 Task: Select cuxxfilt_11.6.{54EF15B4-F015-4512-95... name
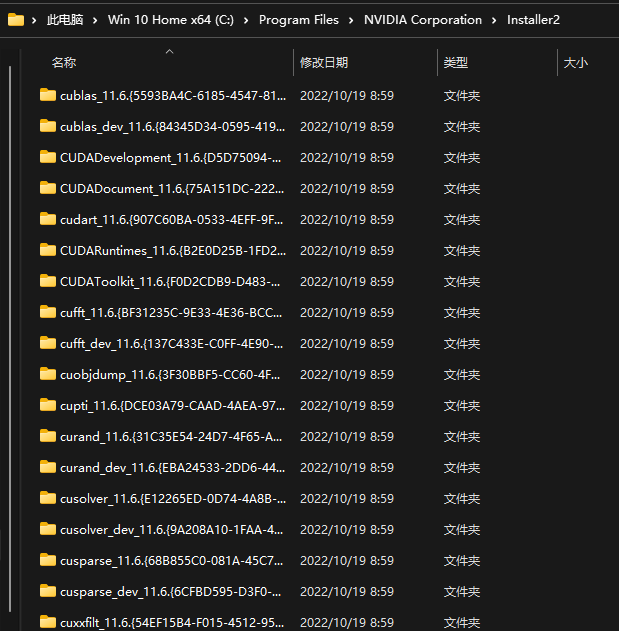pos(172,623)
